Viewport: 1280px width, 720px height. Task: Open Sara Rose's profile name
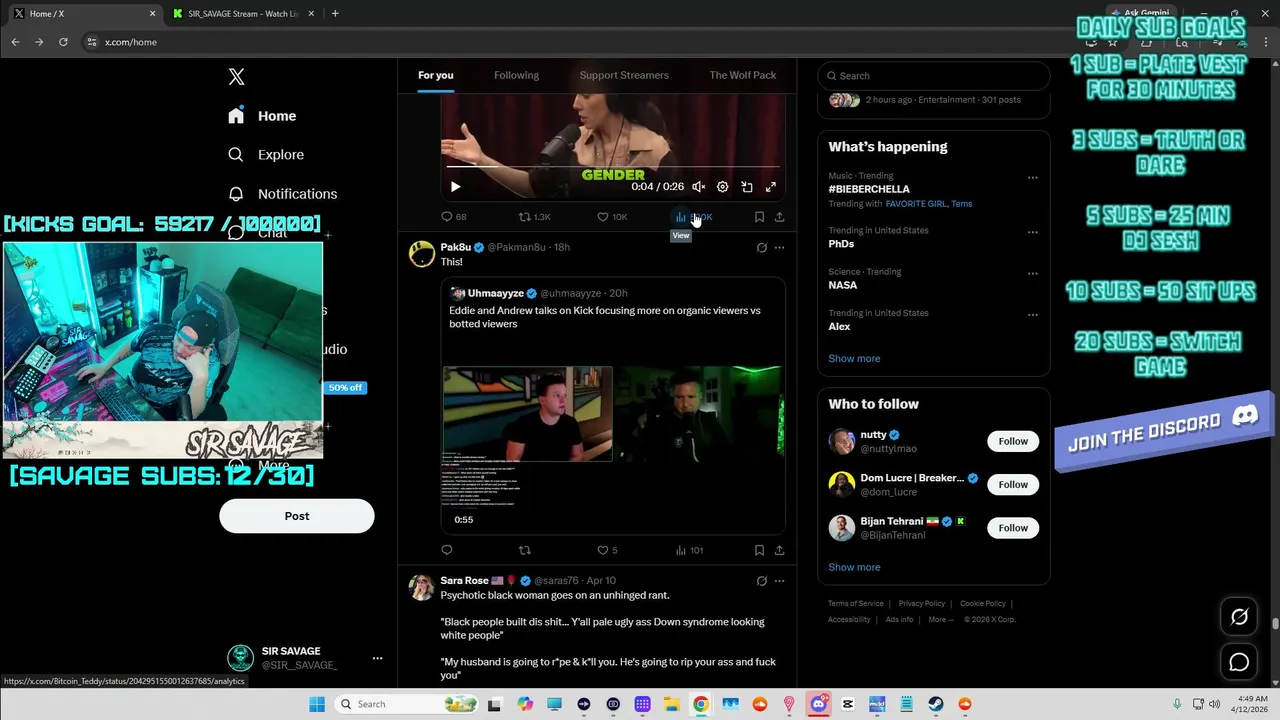[x=464, y=581]
